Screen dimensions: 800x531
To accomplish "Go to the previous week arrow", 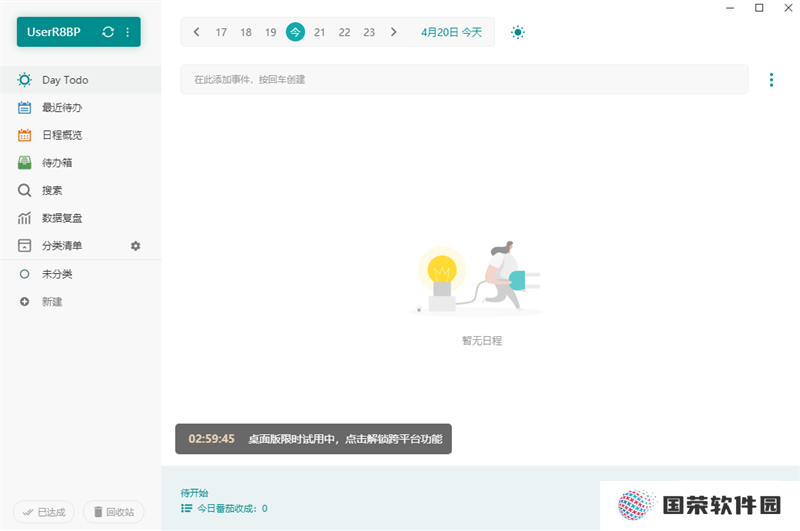I will coord(196,32).
